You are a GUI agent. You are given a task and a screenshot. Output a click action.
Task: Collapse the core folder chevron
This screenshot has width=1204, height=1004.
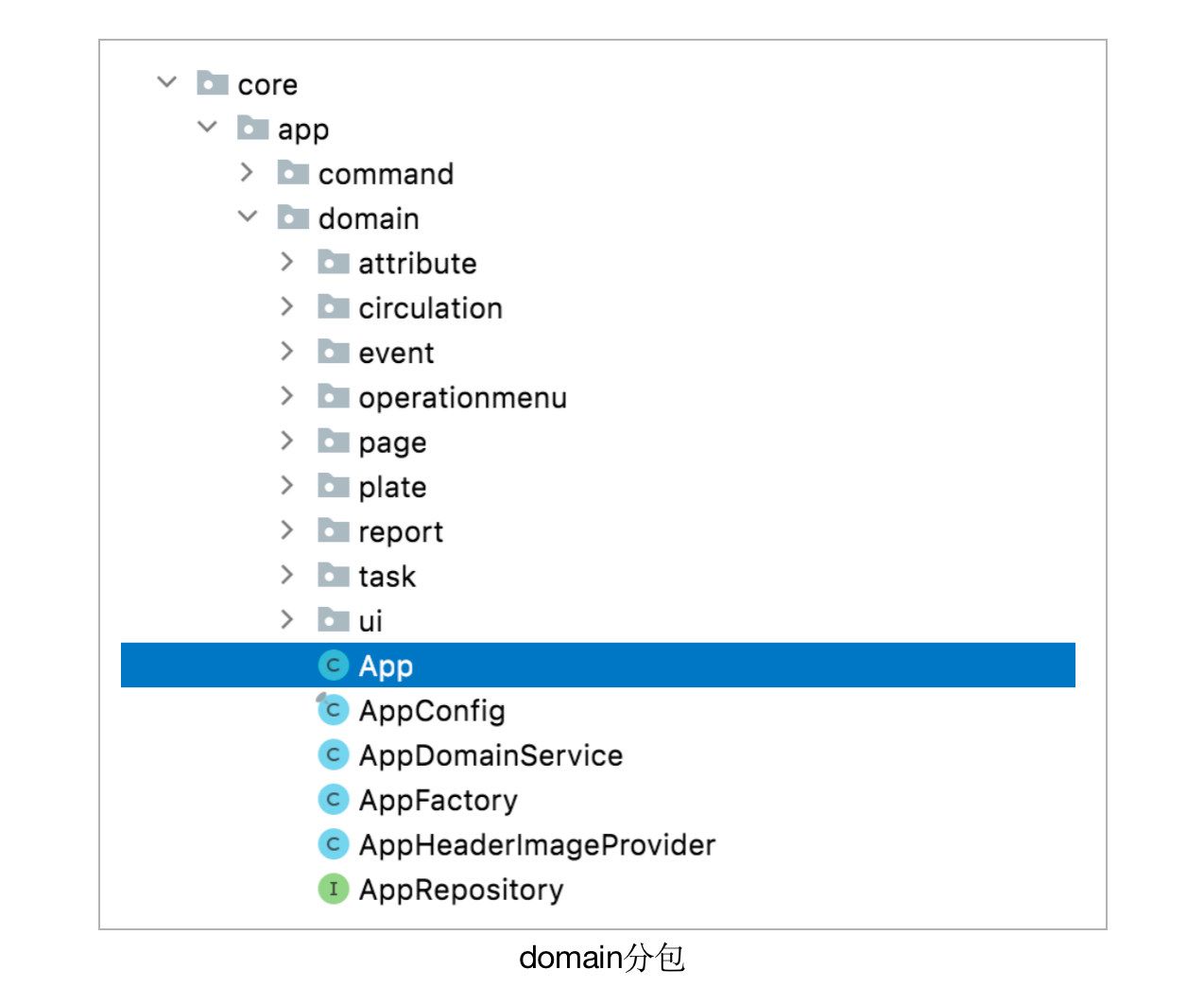[167, 82]
